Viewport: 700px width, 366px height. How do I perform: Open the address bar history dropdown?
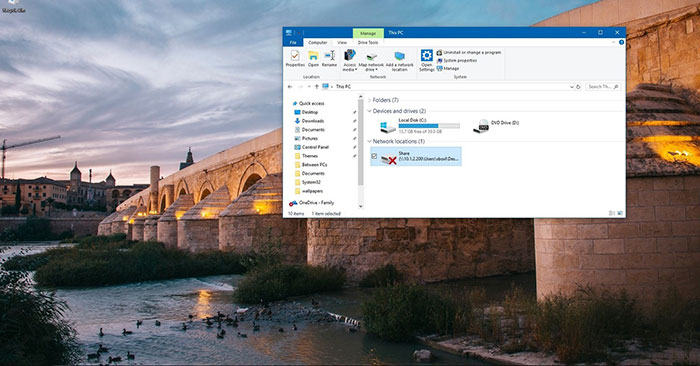coord(571,87)
